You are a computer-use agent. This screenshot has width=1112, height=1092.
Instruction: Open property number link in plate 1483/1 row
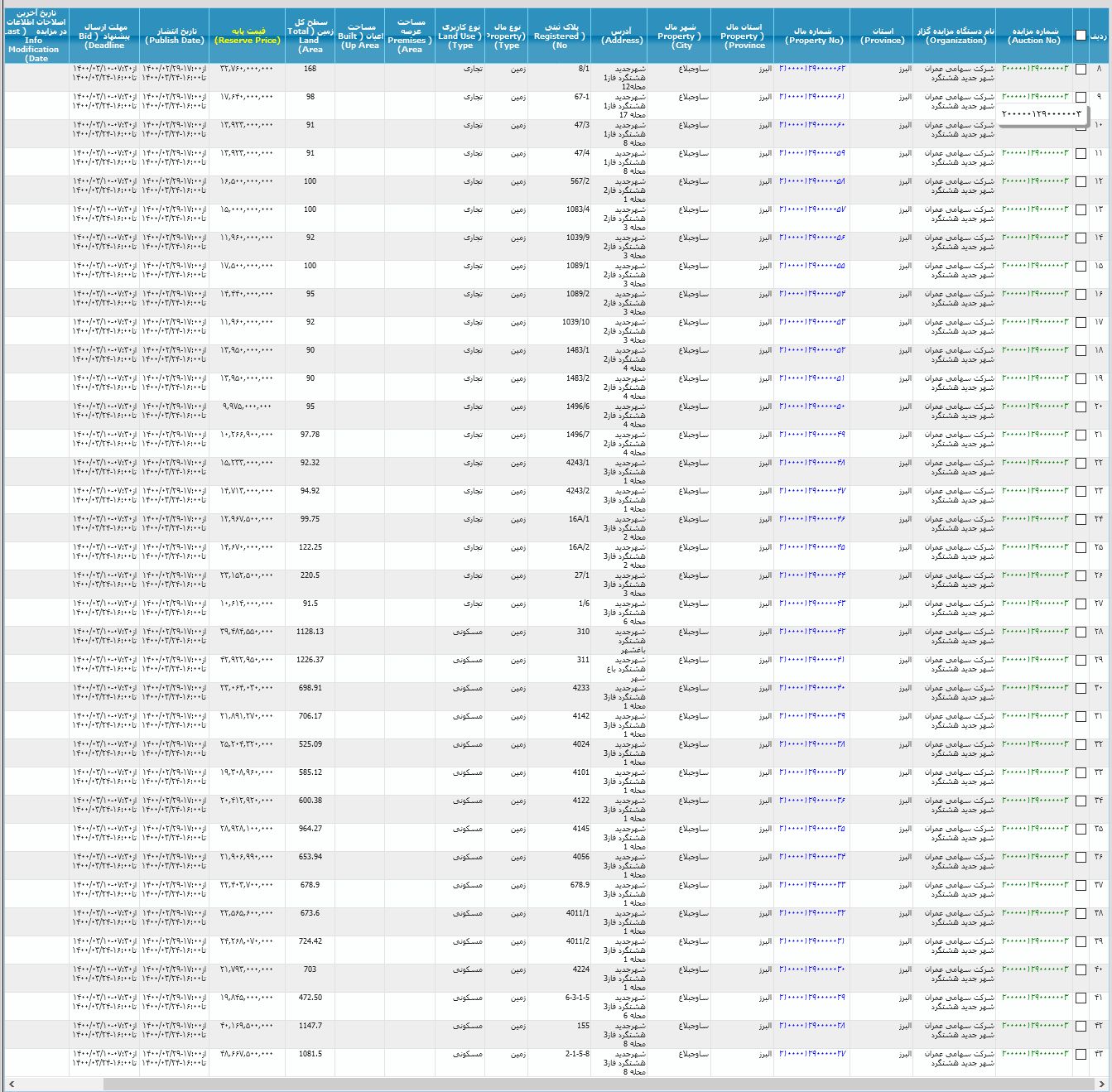tap(812, 350)
